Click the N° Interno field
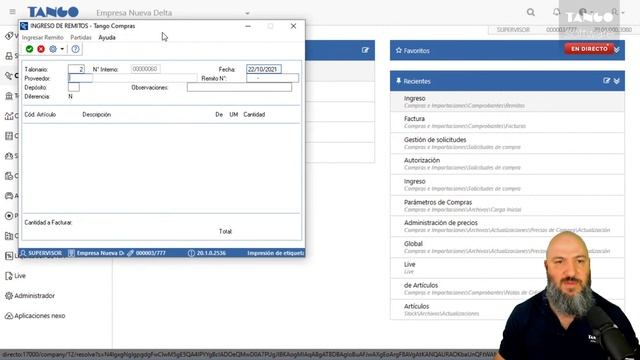Image resolution: width=640 pixels, height=360 pixels. (x=146, y=69)
